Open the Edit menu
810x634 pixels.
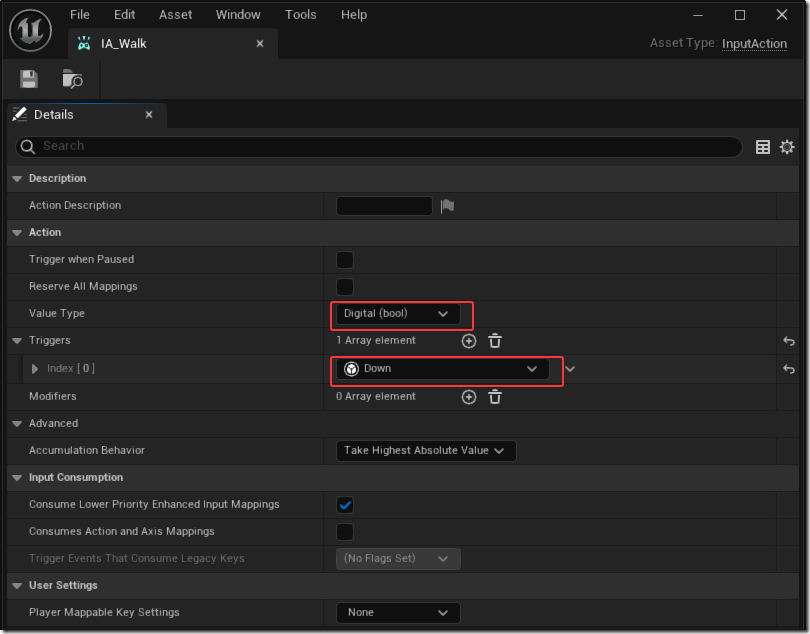124,14
